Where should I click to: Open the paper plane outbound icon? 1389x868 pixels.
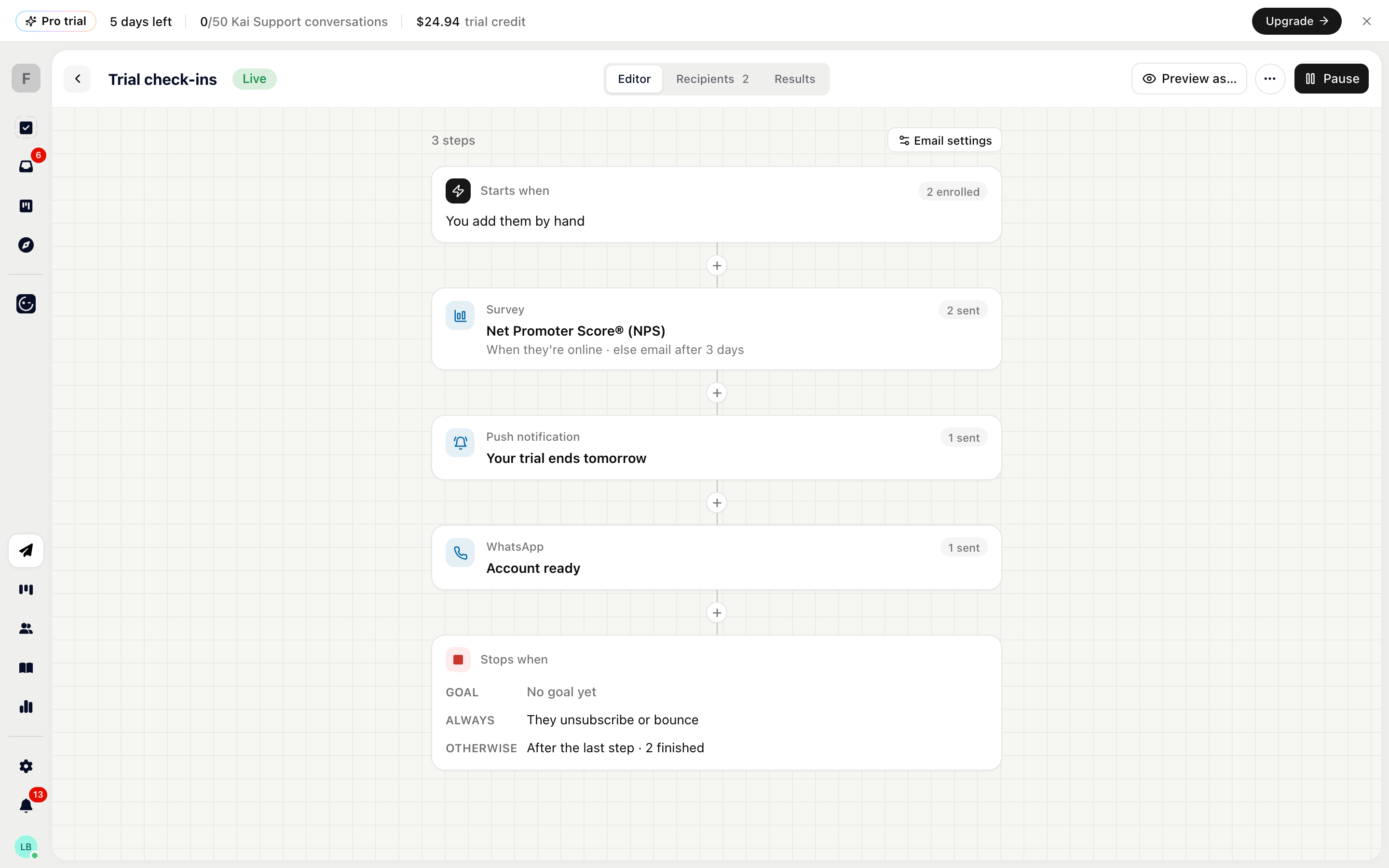tap(26, 551)
